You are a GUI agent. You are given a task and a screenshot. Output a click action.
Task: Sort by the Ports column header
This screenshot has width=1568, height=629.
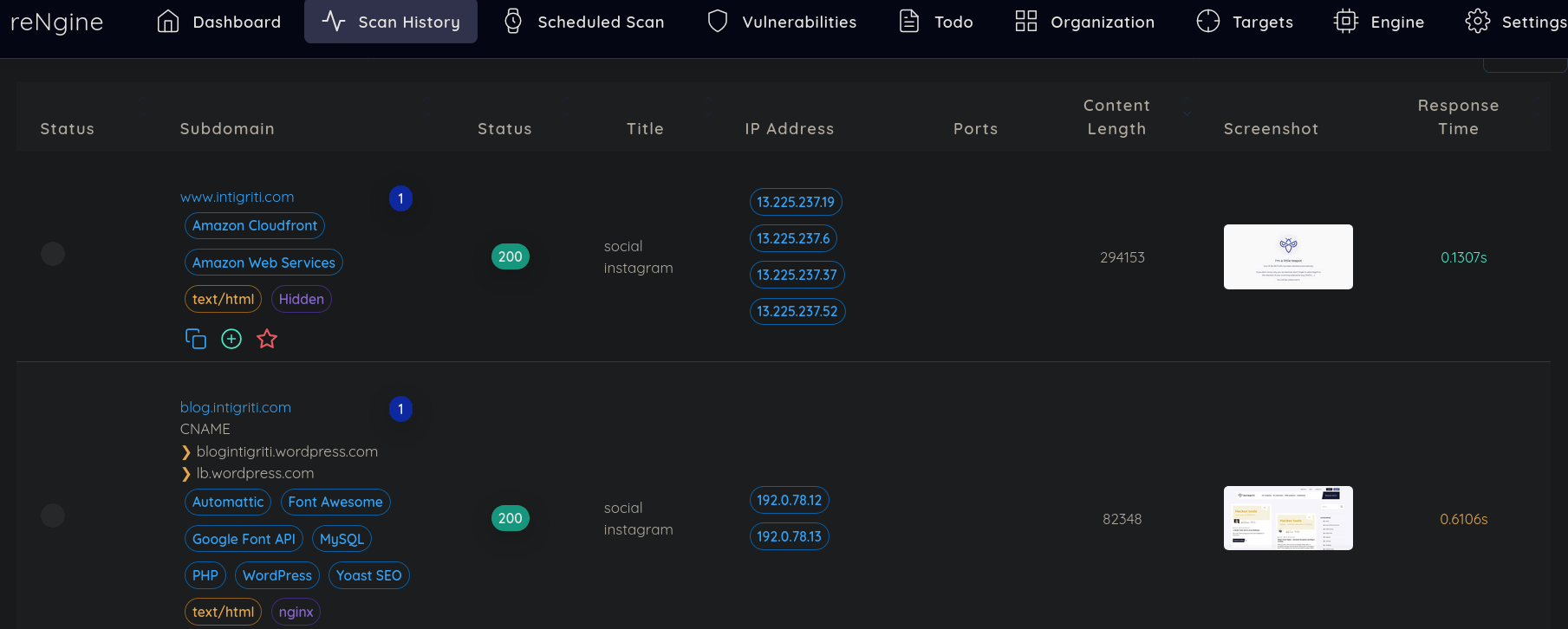pos(976,129)
